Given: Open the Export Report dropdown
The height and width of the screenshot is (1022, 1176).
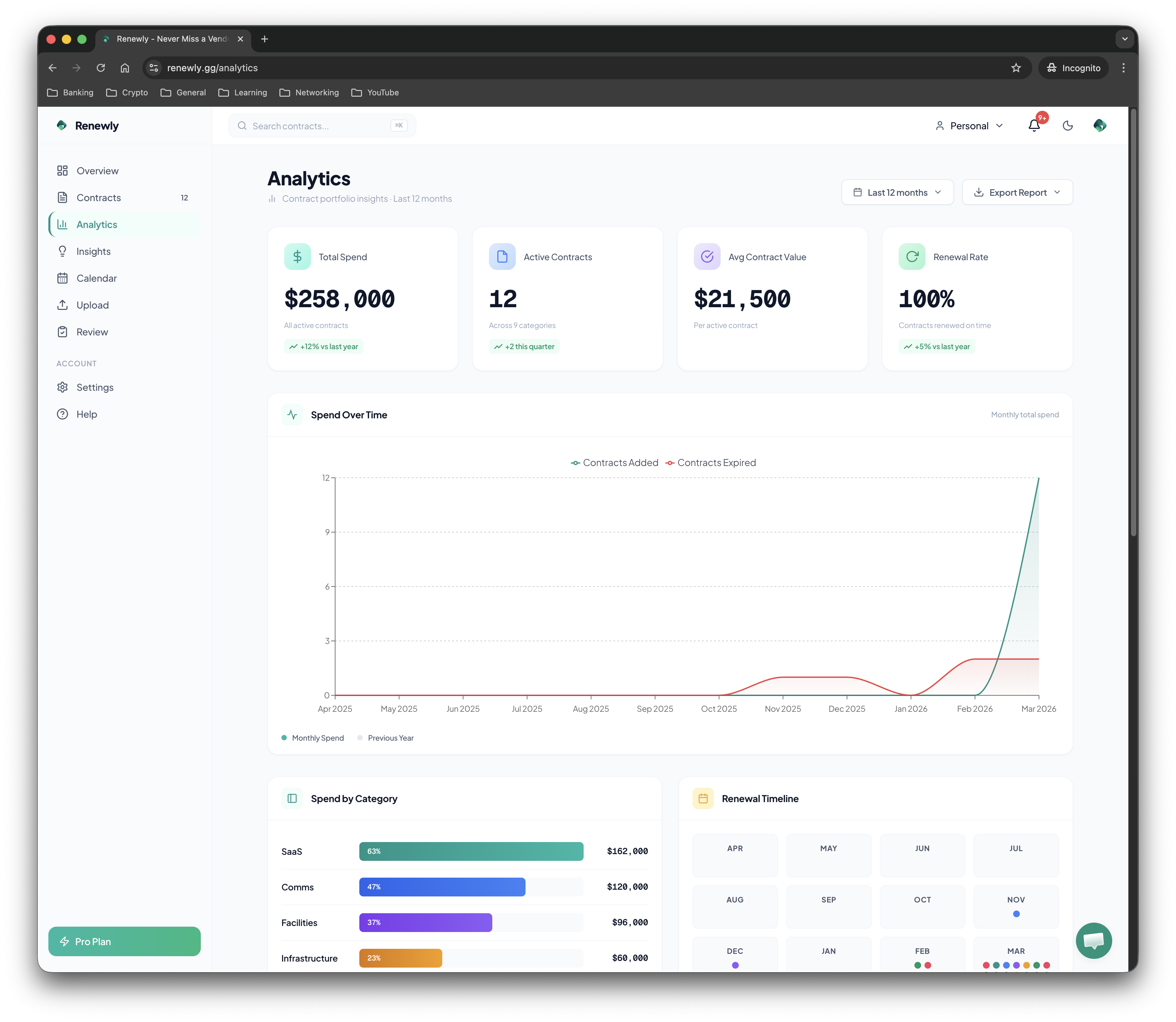Looking at the screenshot, I should 1017,192.
